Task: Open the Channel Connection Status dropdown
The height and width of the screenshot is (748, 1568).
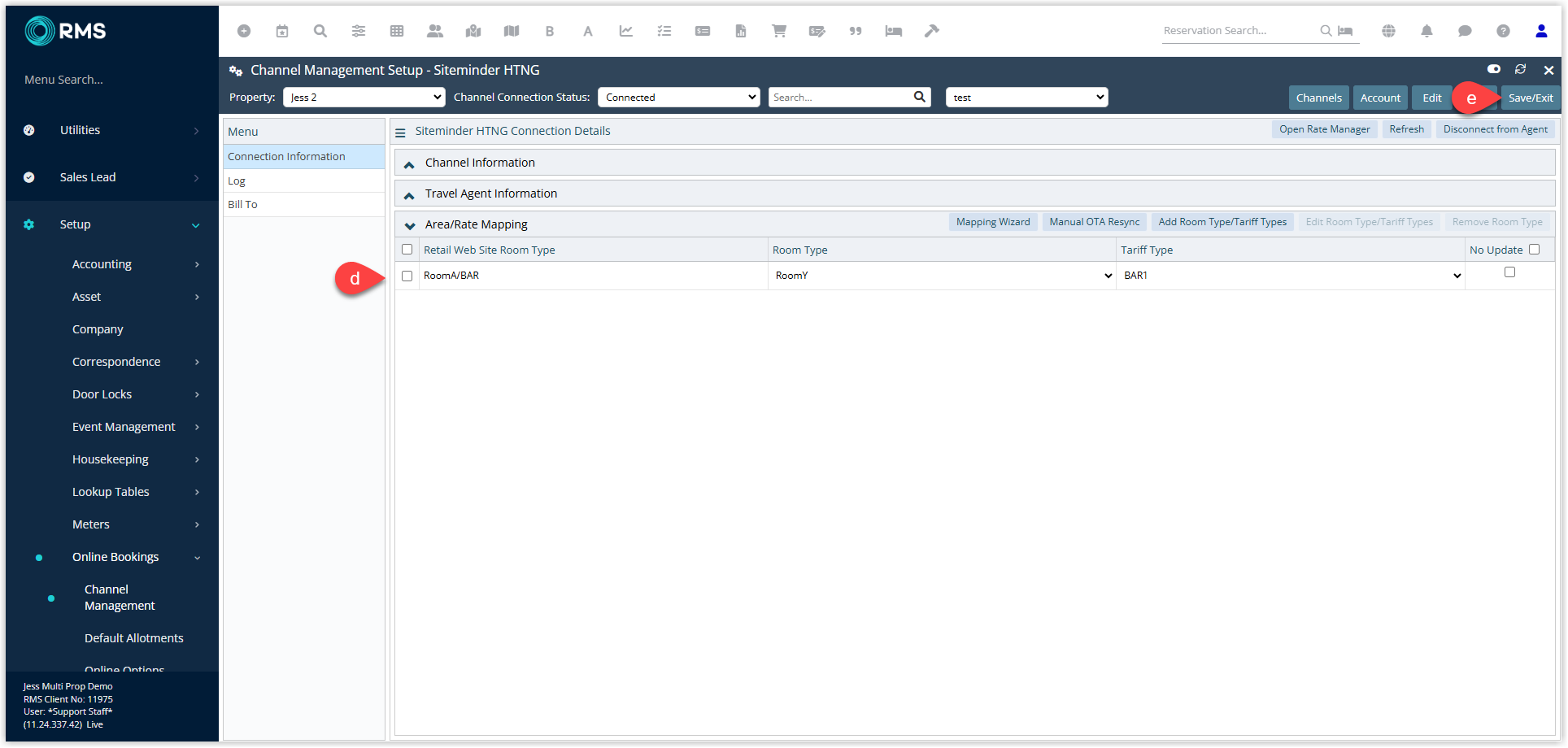Action: pyautogui.click(x=679, y=97)
